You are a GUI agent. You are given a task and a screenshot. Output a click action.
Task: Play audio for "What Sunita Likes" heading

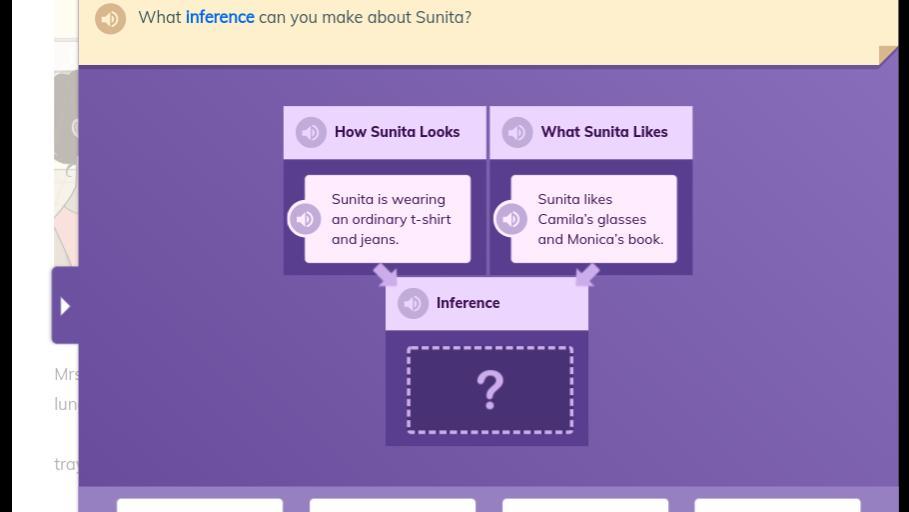tap(517, 132)
